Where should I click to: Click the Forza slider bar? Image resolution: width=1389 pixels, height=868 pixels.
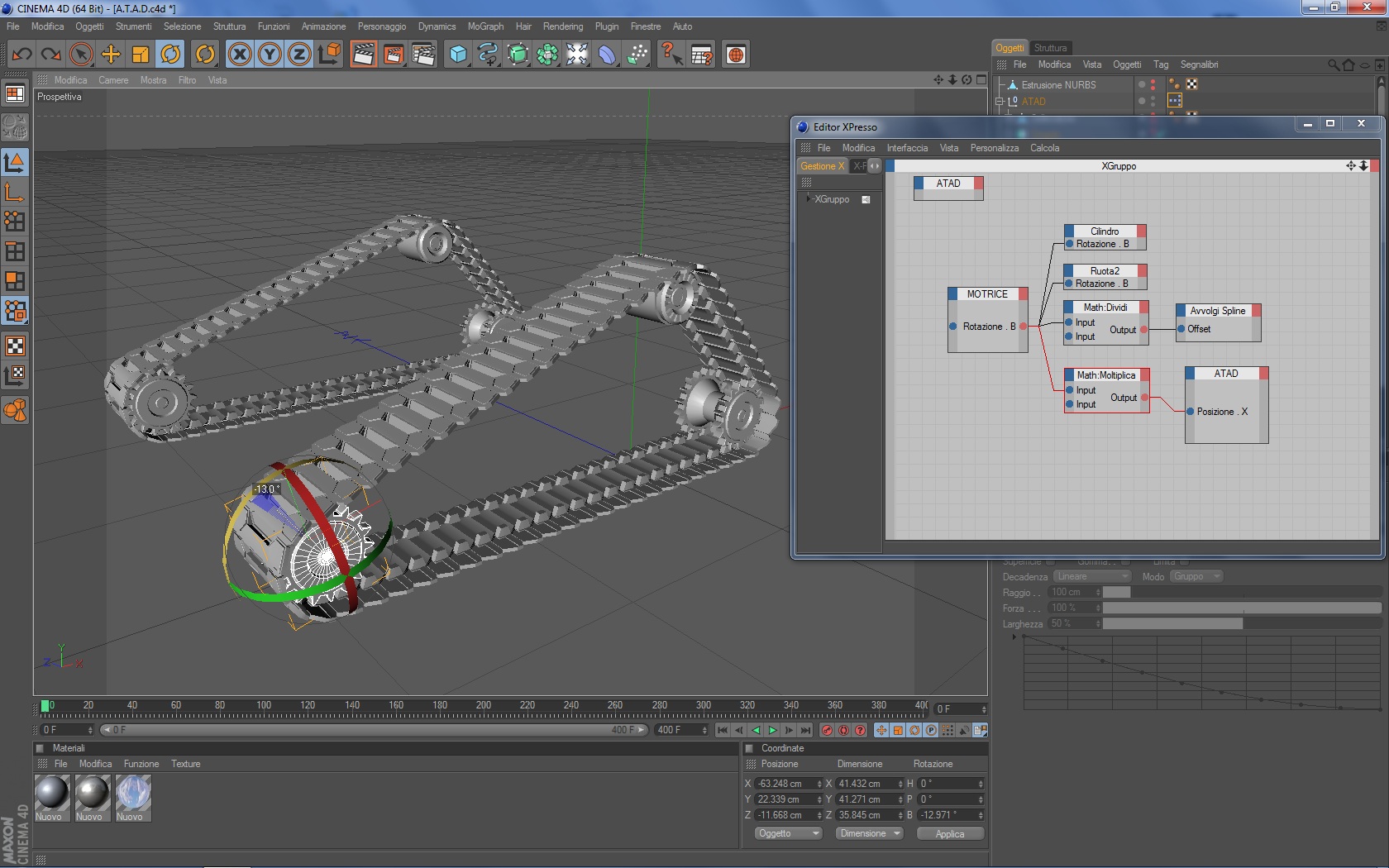click(1241, 608)
